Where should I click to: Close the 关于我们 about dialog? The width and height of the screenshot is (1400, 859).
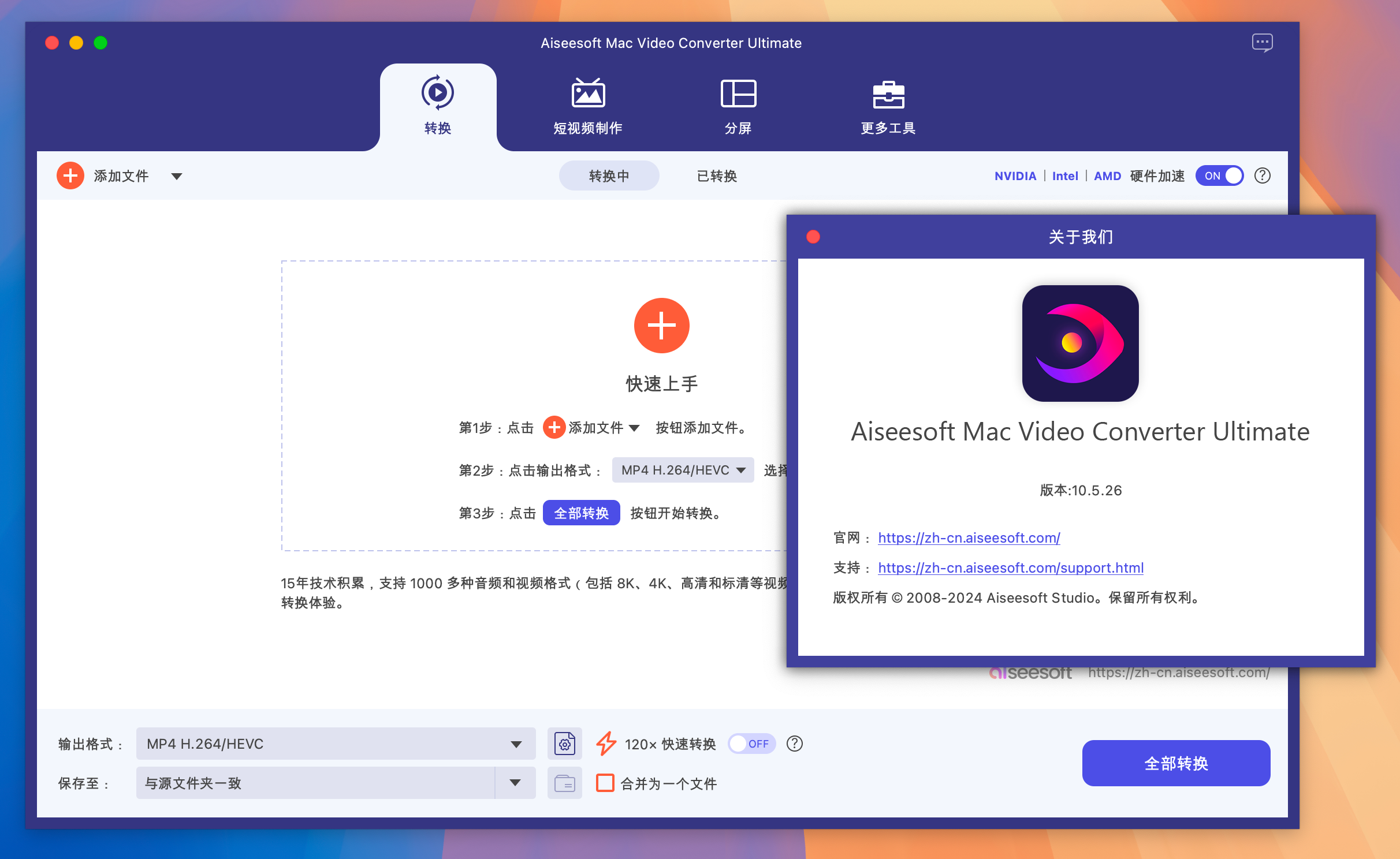click(x=813, y=237)
